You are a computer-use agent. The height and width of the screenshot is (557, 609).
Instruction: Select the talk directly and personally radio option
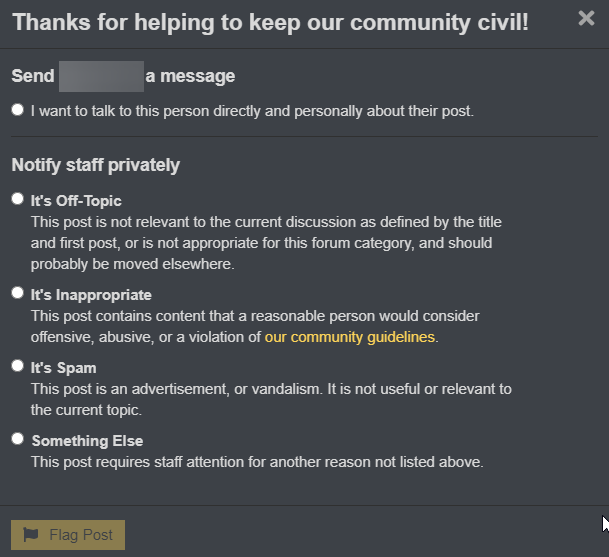click(17, 110)
